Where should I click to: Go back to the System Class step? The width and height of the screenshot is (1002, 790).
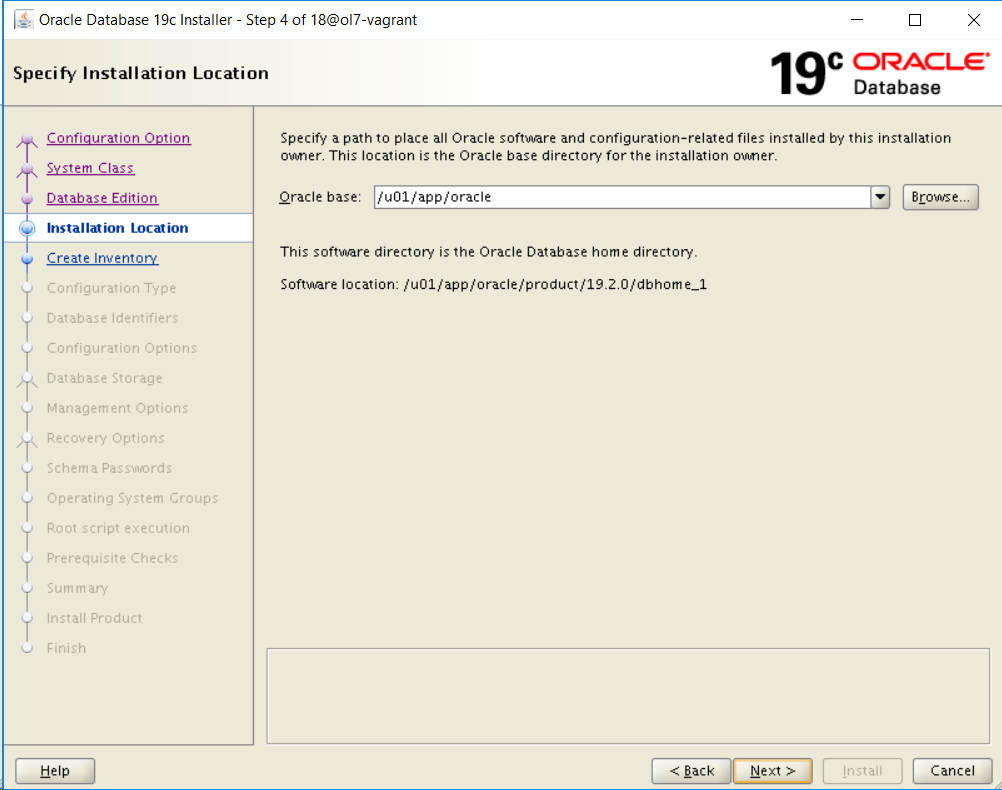[x=90, y=168]
